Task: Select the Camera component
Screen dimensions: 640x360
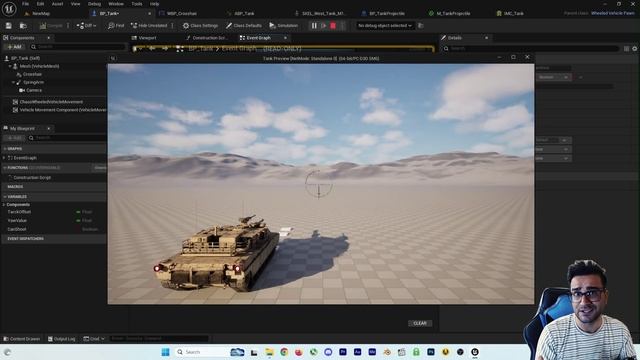Action: (34, 90)
